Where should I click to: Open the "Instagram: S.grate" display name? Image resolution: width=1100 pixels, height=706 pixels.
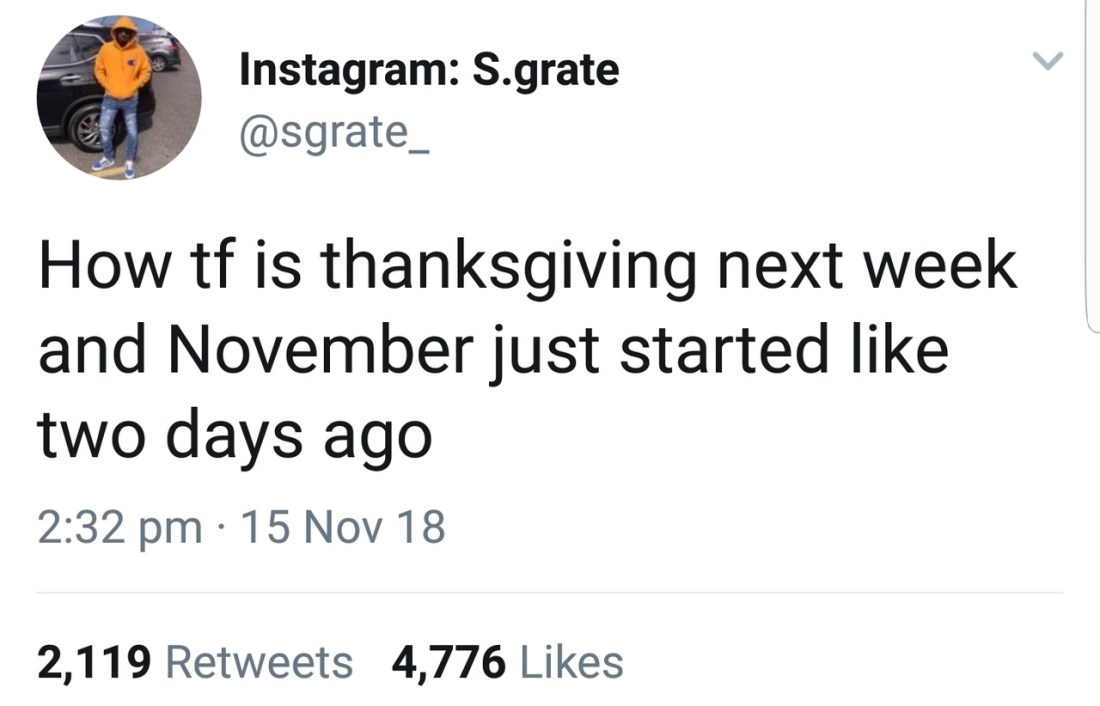coord(429,70)
